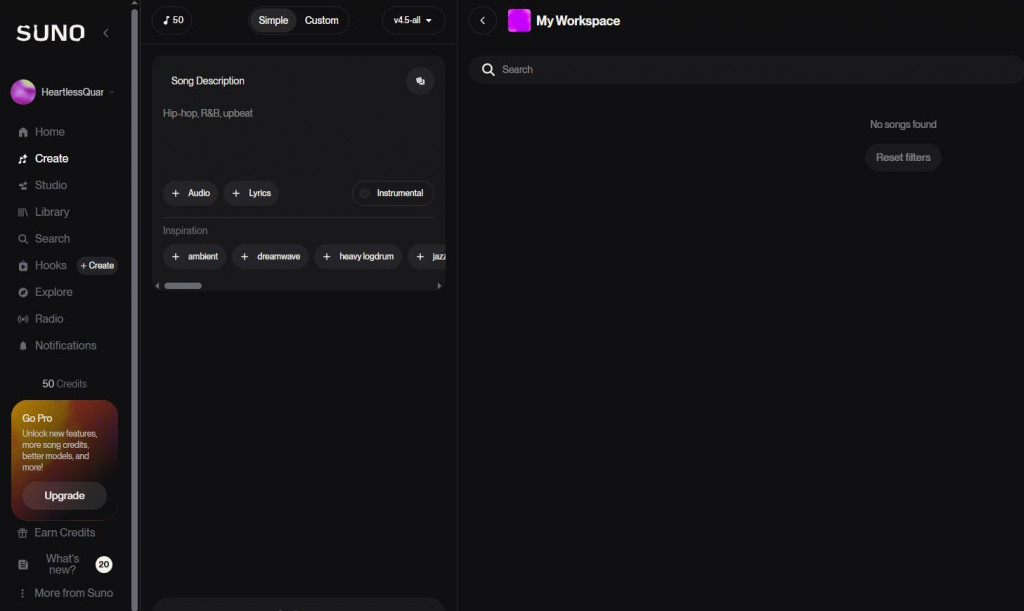The image size is (1024, 611).
Task: Click the three-dot icon beside More from Suno
Action: pyautogui.click(x=22, y=594)
